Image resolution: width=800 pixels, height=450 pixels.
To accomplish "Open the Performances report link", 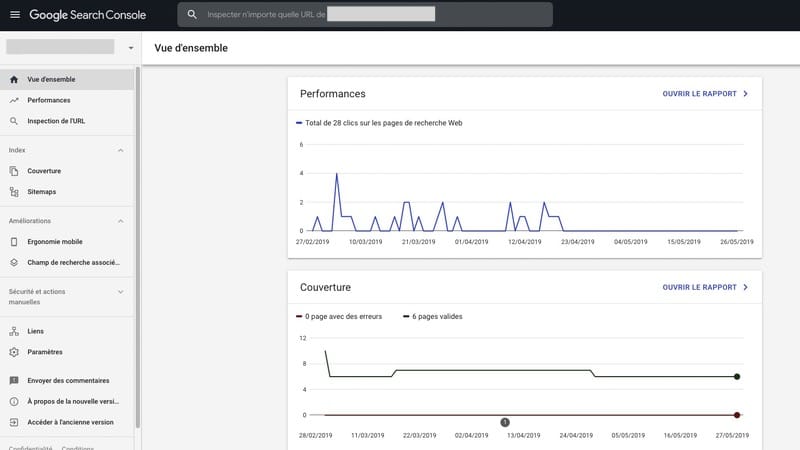I will [x=705, y=94].
